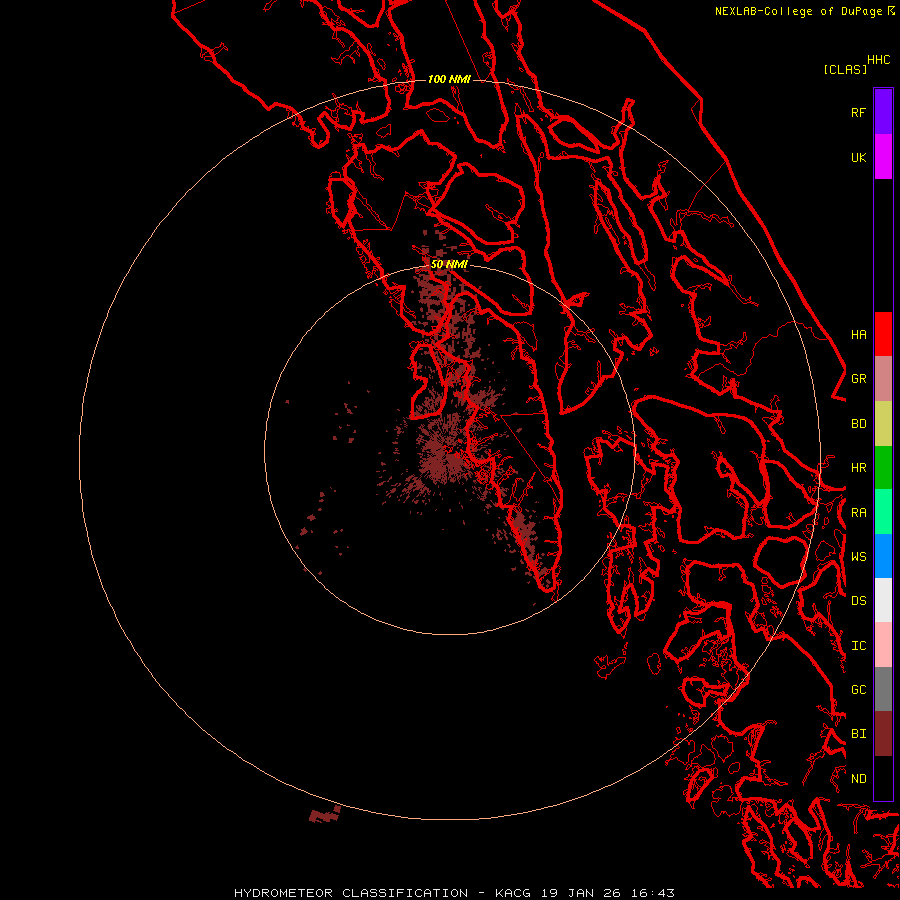Screen dimensions: 900x900
Task: Click the HR legend label
Action: click(858, 468)
